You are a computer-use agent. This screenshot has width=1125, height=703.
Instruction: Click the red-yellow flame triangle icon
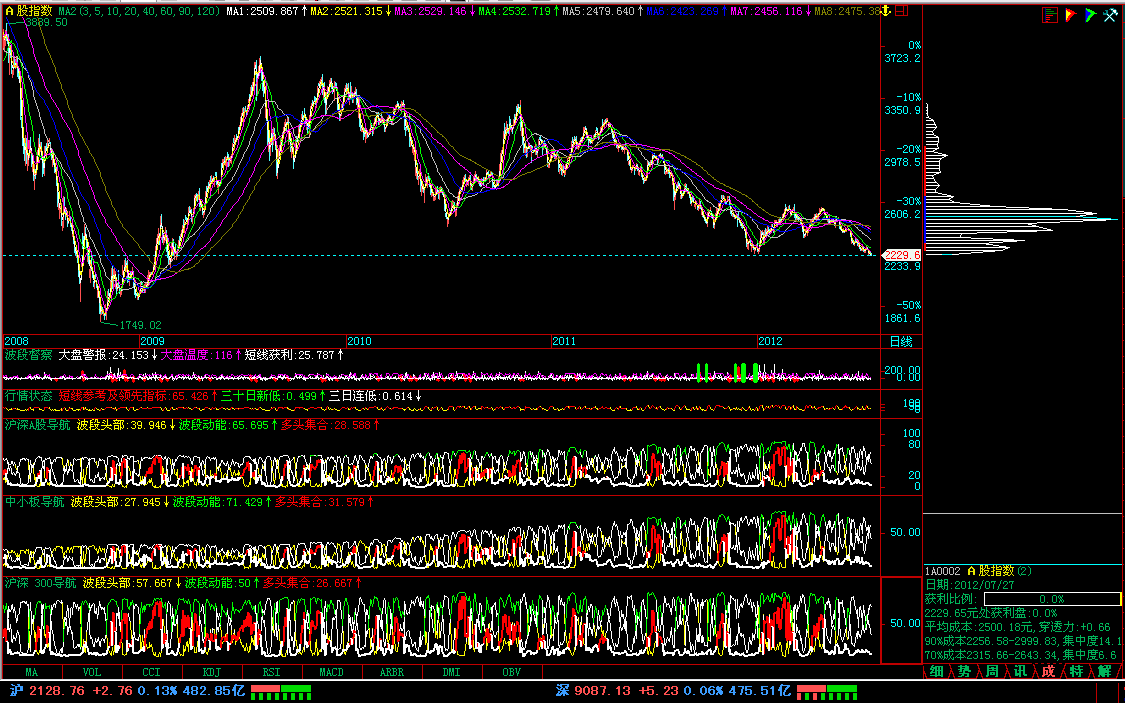click(1070, 14)
